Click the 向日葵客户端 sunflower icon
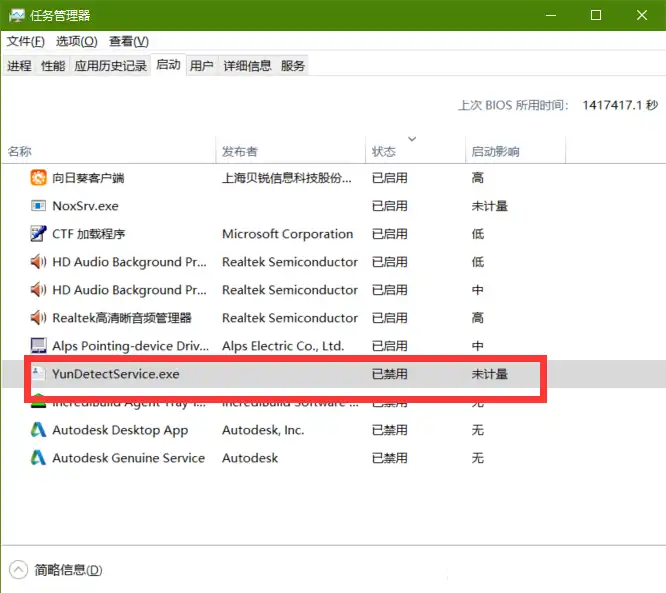Image resolution: width=666 pixels, height=593 pixels. point(38,178)
